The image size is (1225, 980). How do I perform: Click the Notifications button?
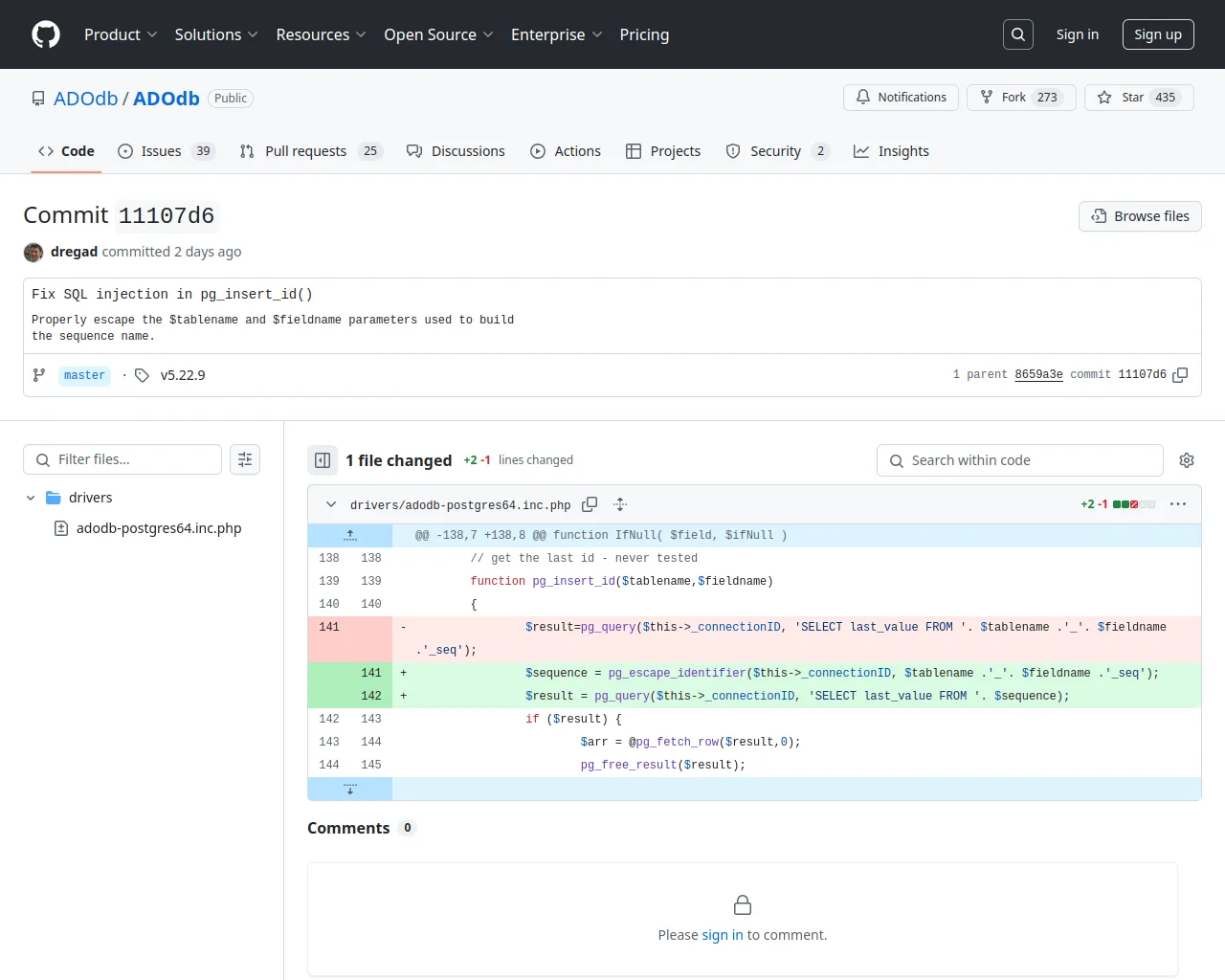click(x=901, y=98)
